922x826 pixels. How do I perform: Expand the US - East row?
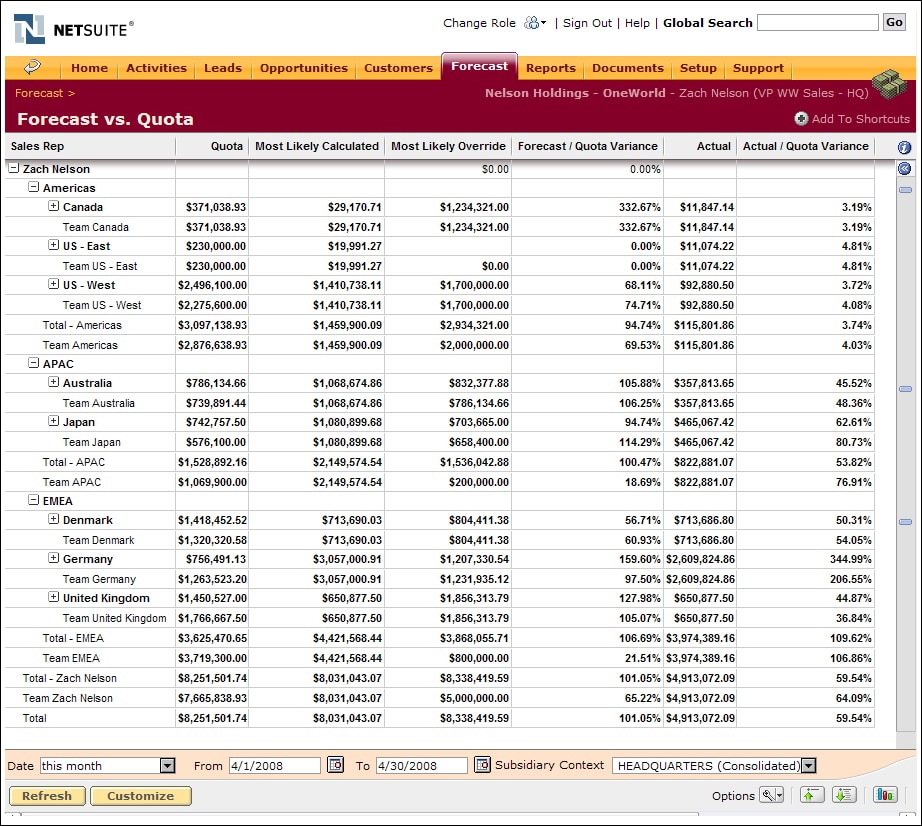(54, 245)
